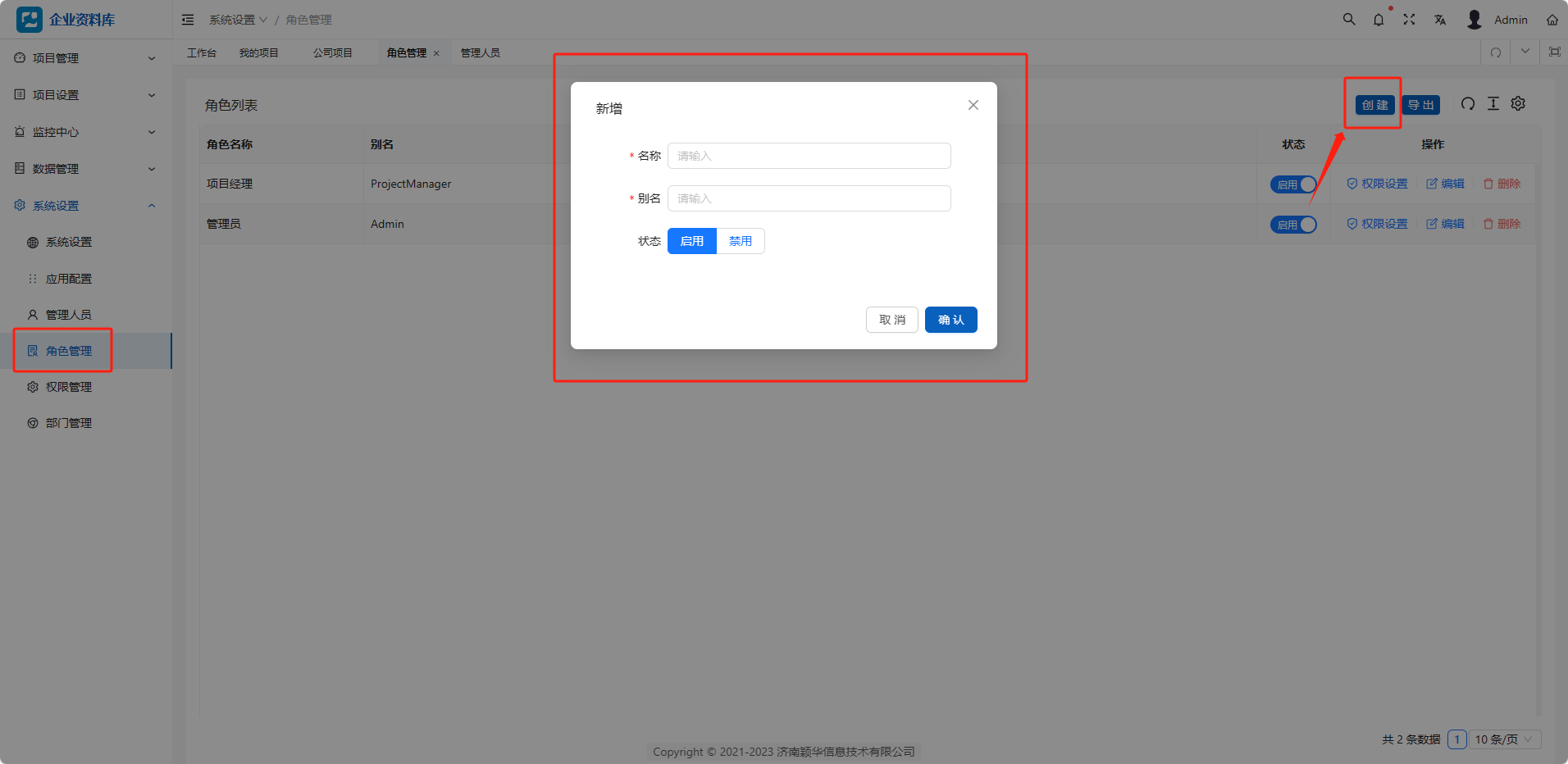Click the Admin alias cell in table
Screen dimensions: 1568x764
(x=387, y=224)
